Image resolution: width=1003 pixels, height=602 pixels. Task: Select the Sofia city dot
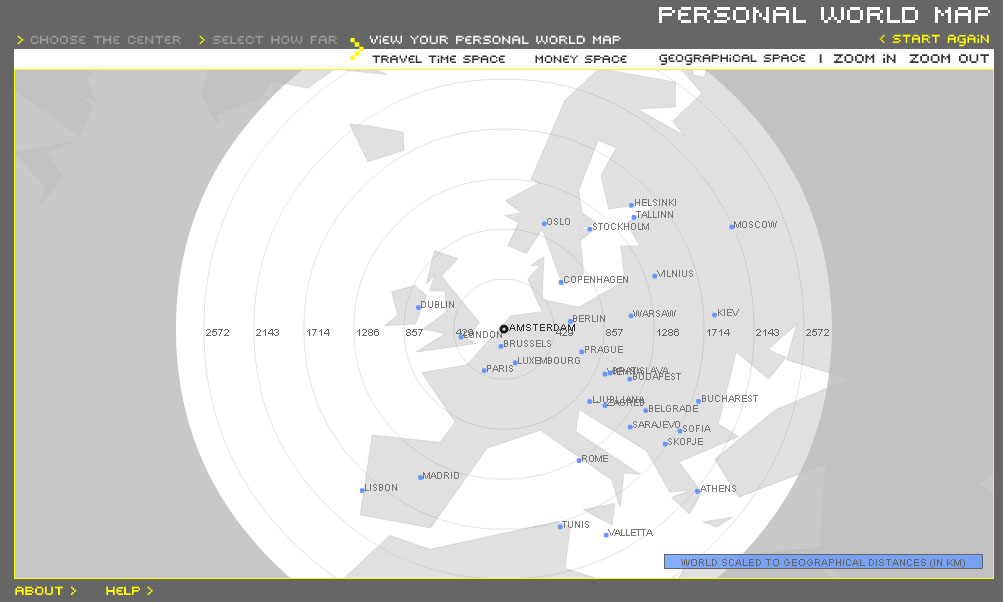tap(680, 431)
